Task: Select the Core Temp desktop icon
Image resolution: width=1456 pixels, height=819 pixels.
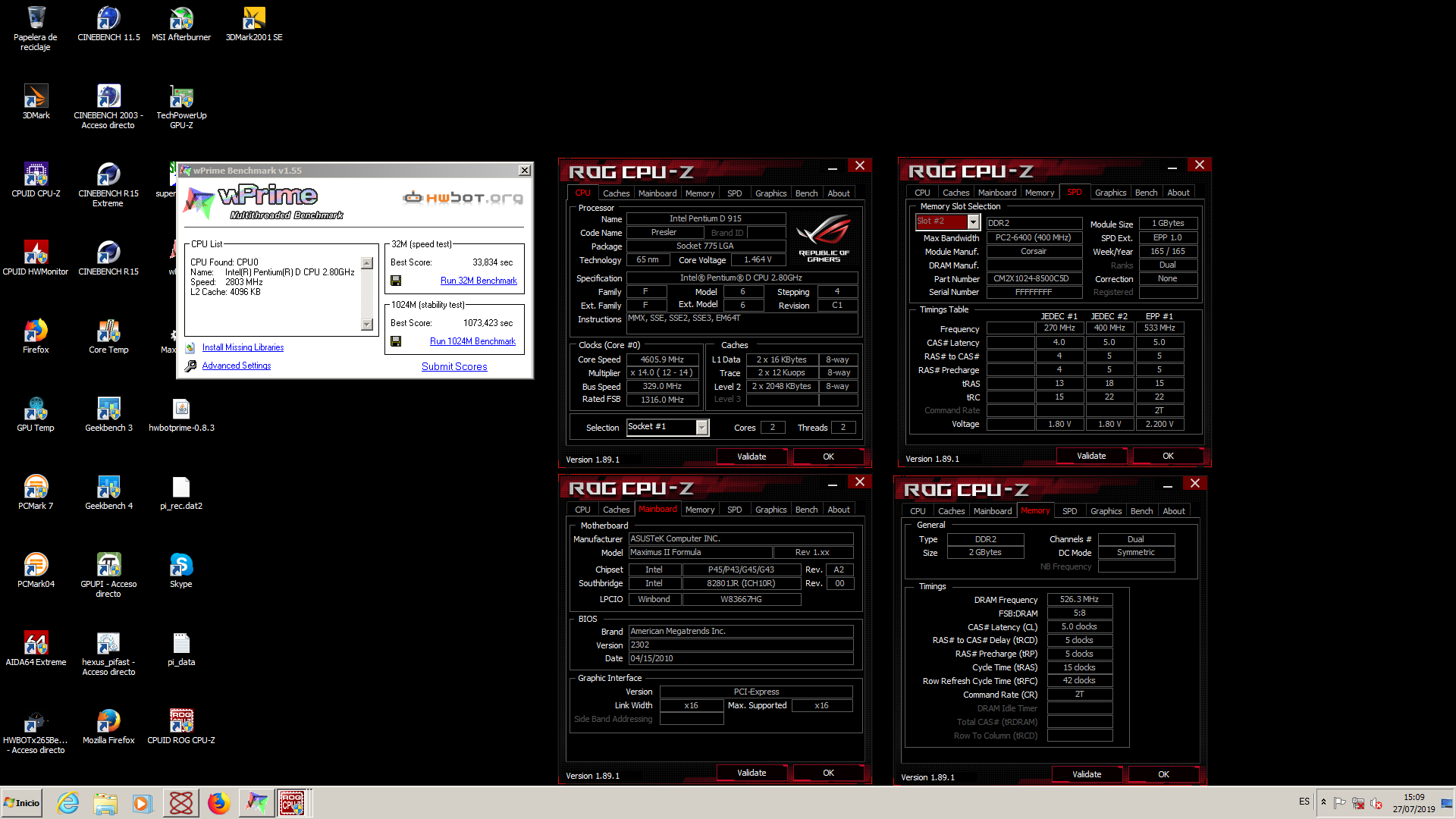Action: pos(108,336)
